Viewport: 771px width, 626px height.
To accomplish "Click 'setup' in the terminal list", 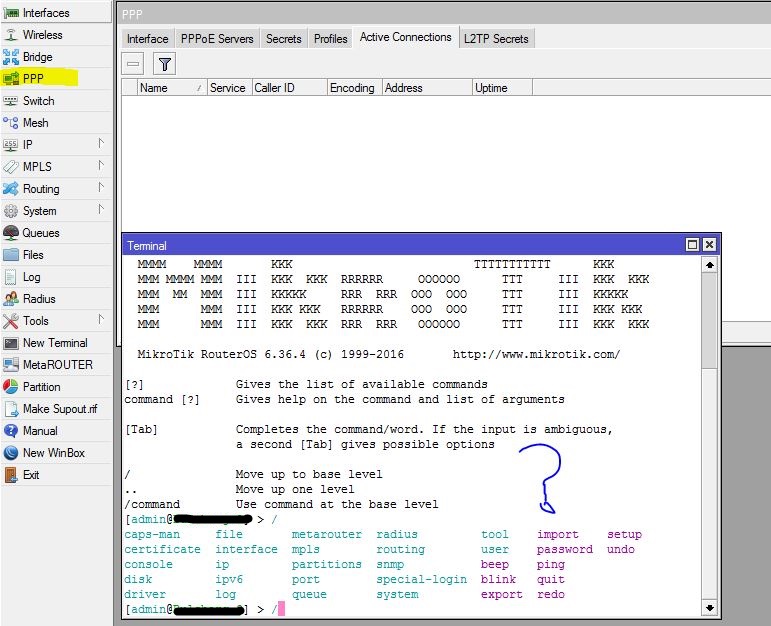I will 624,535.
